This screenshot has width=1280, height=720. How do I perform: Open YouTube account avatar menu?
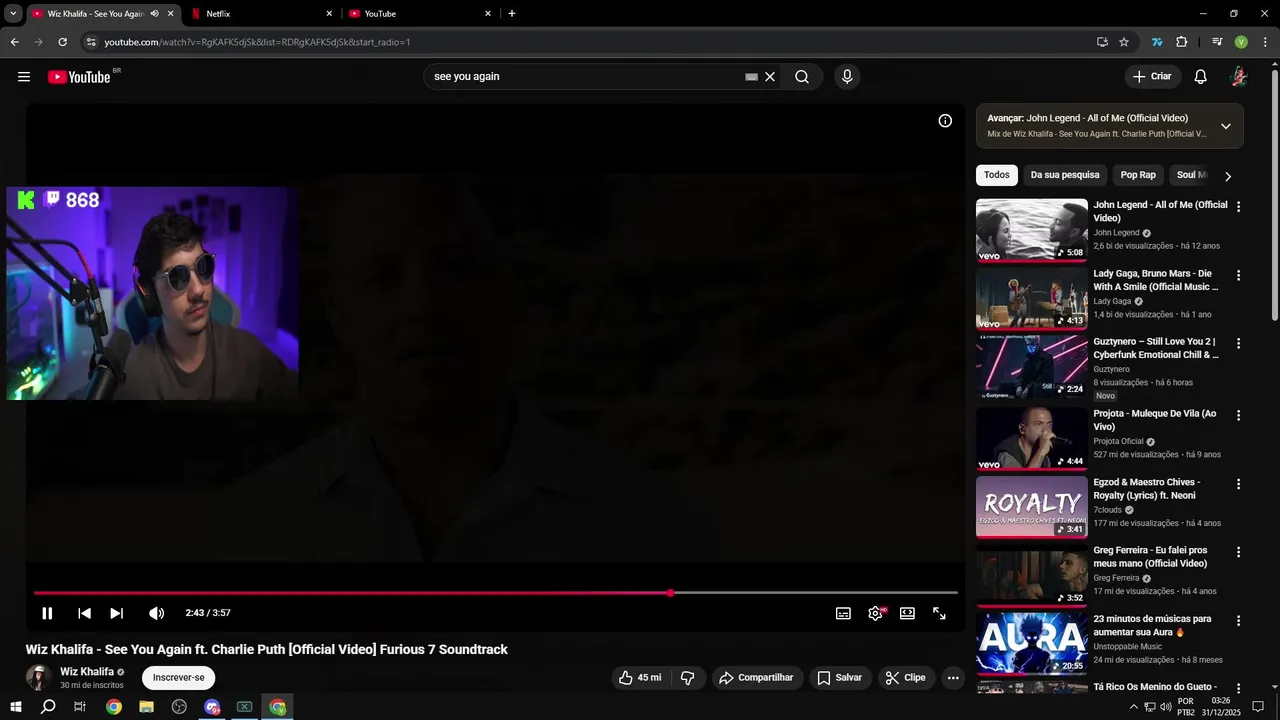click(x=1238, y=77)
